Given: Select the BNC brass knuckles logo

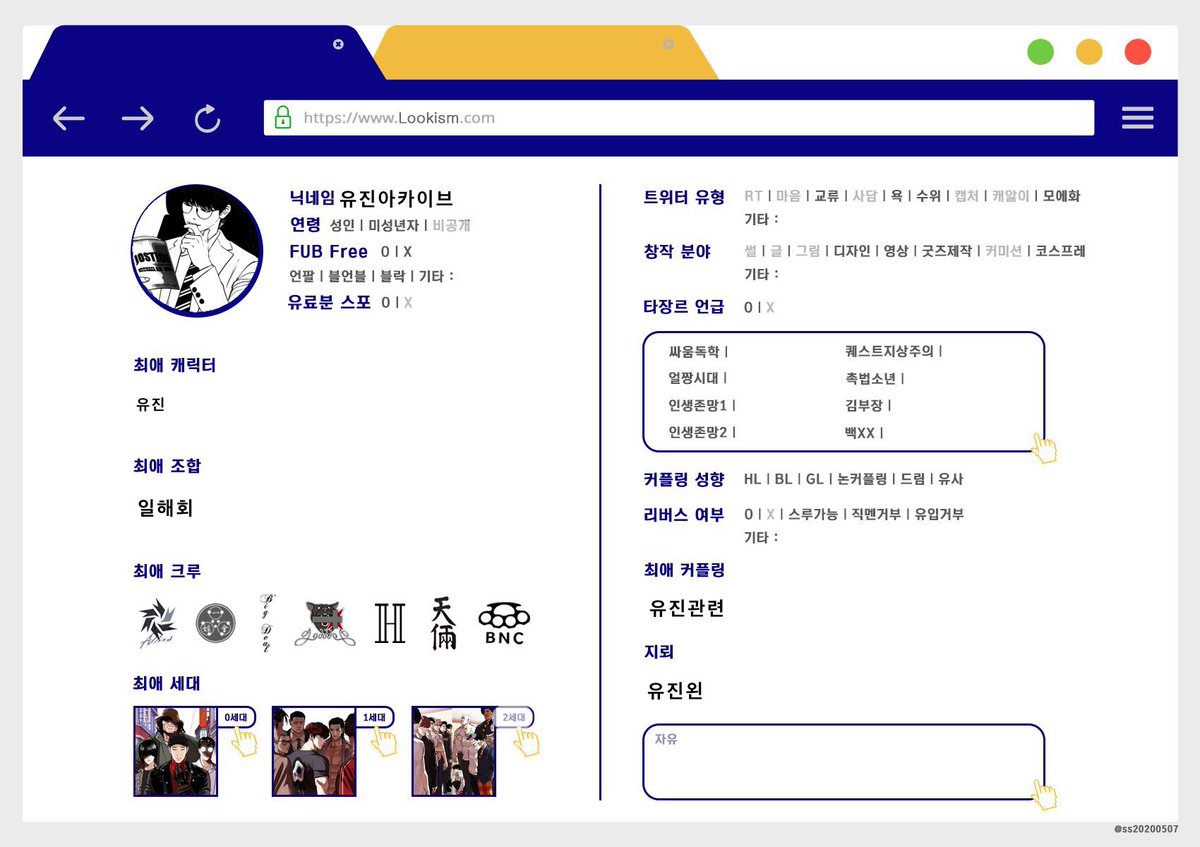Looking at the screenshot, I should pos(504,624).
